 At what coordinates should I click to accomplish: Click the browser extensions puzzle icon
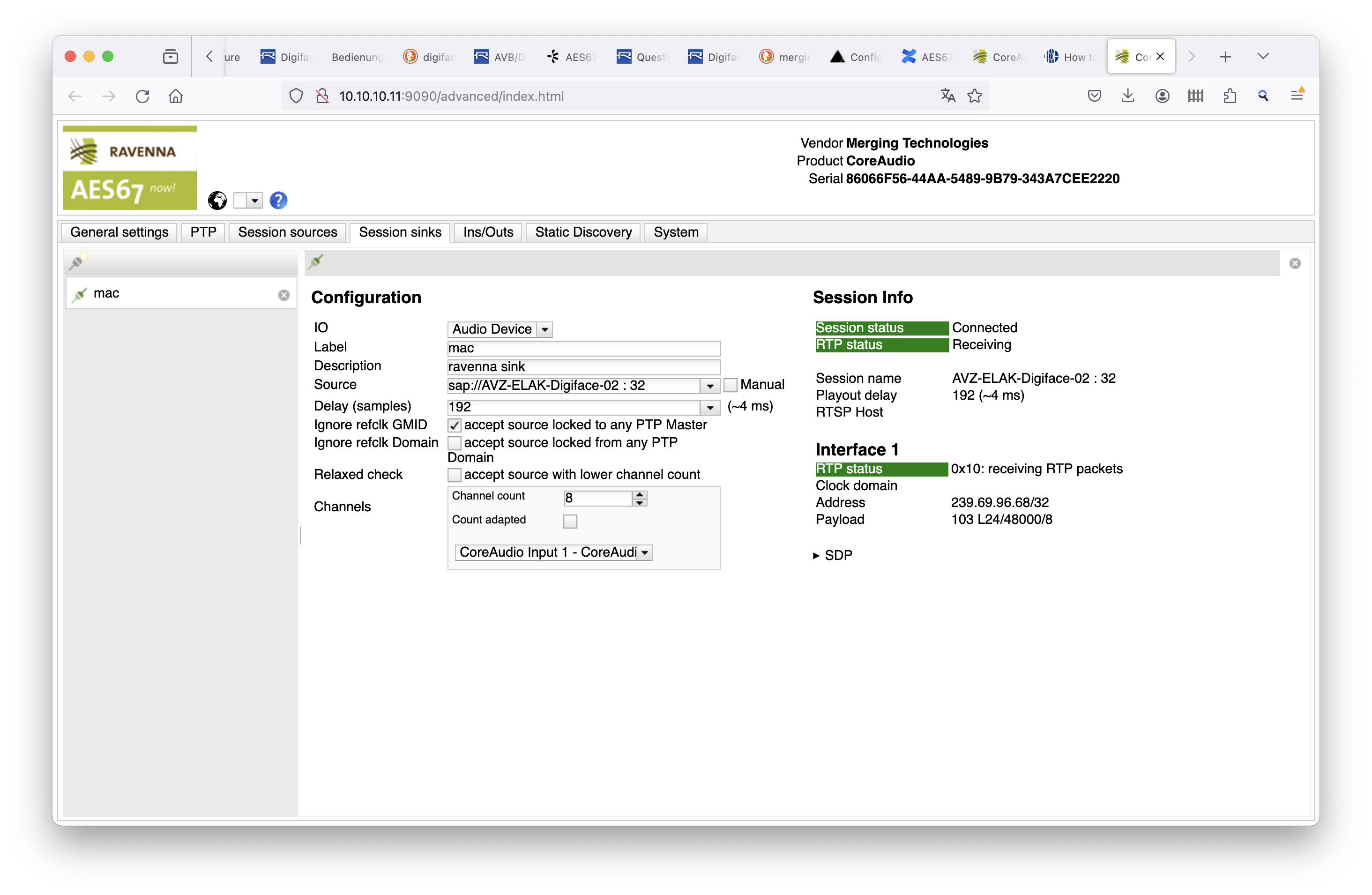(1229, 96)
